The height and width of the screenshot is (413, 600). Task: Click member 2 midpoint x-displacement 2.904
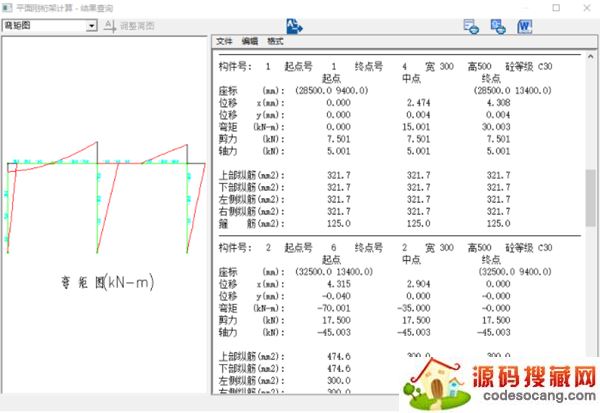(x=418, y=284)
